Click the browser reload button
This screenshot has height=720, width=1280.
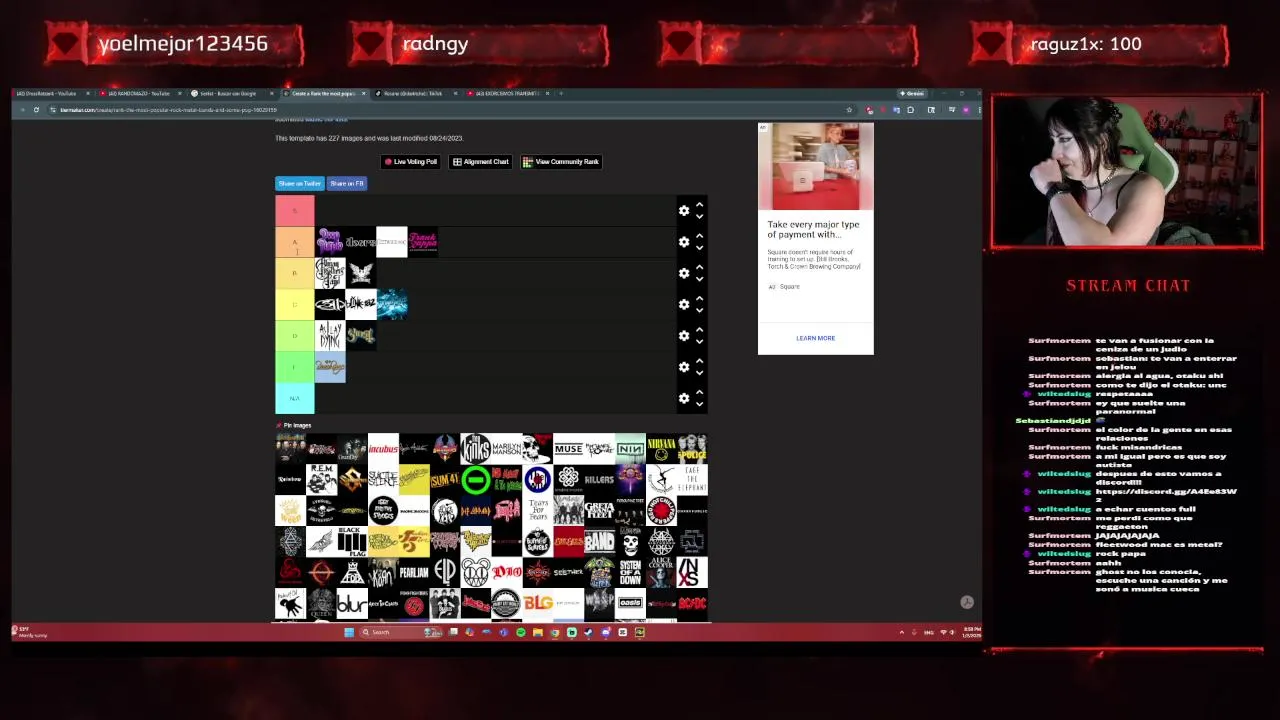coord(36,110)
